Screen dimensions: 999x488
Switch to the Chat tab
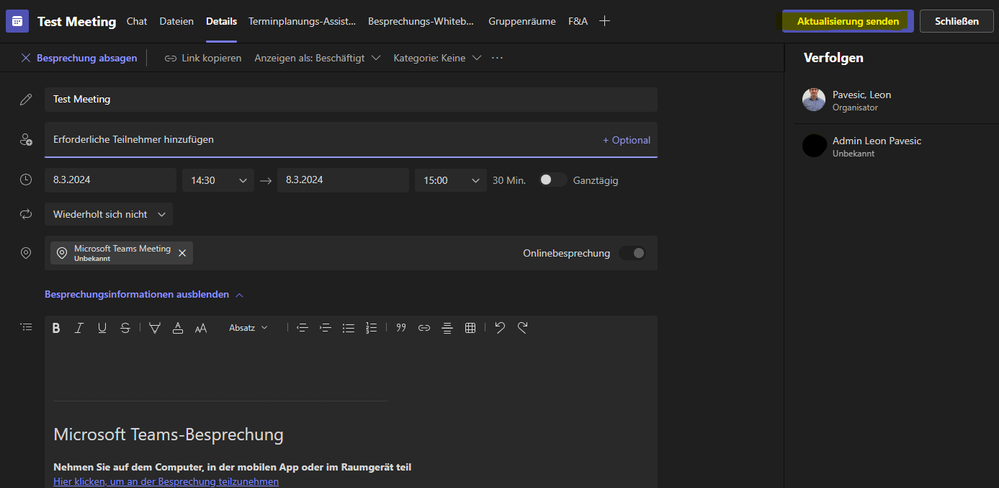coord(137,21)
